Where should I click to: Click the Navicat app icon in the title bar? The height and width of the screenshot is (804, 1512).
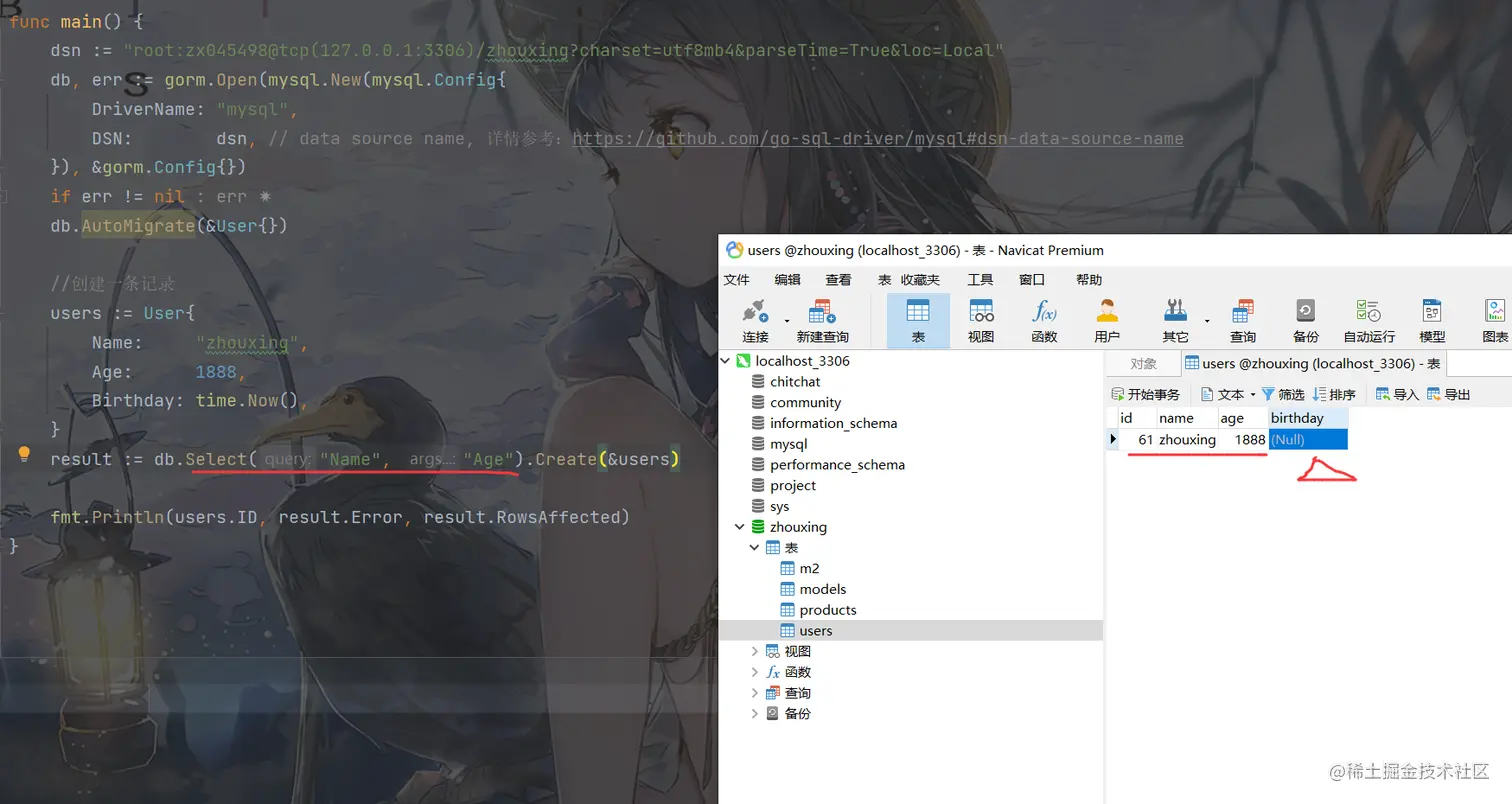point(734,250)
